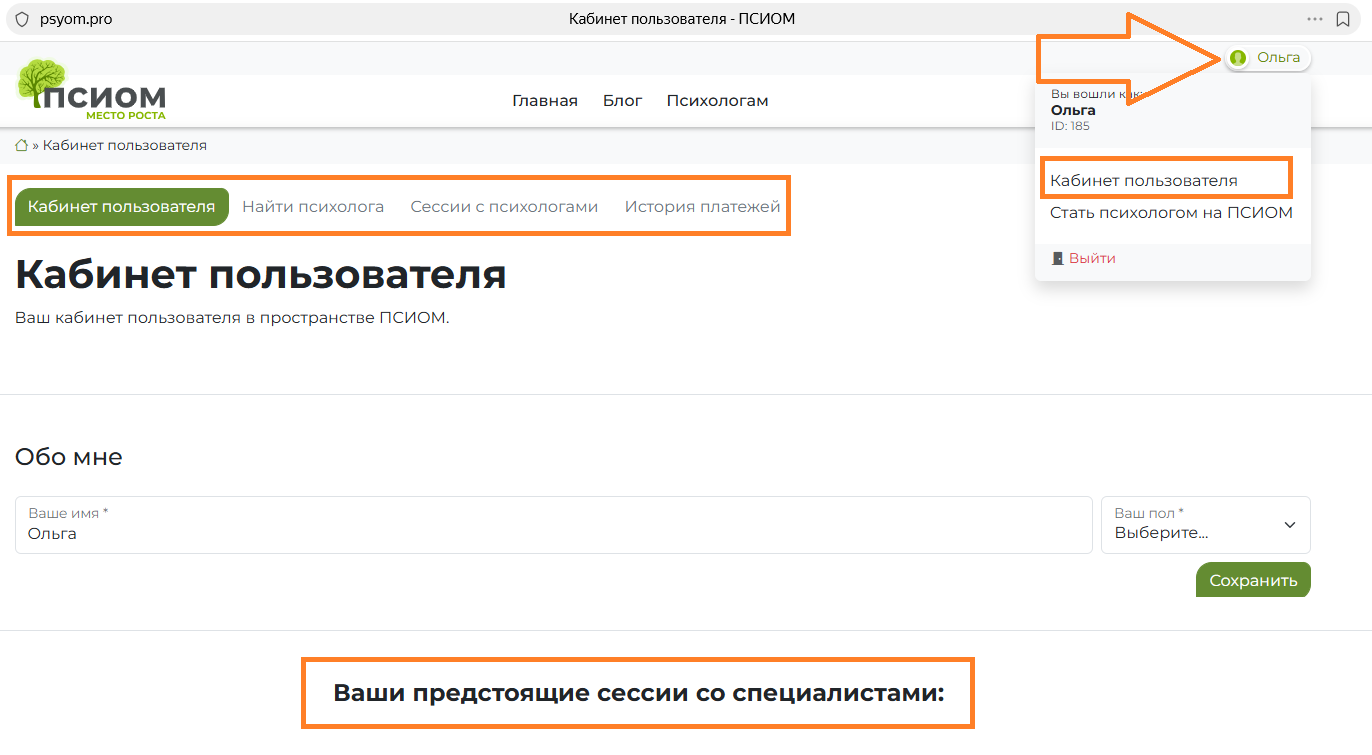The height and width of the screenshot is (755, 1372).
Task: Expand the Ваш пол dropdown
Action: 1205,525
